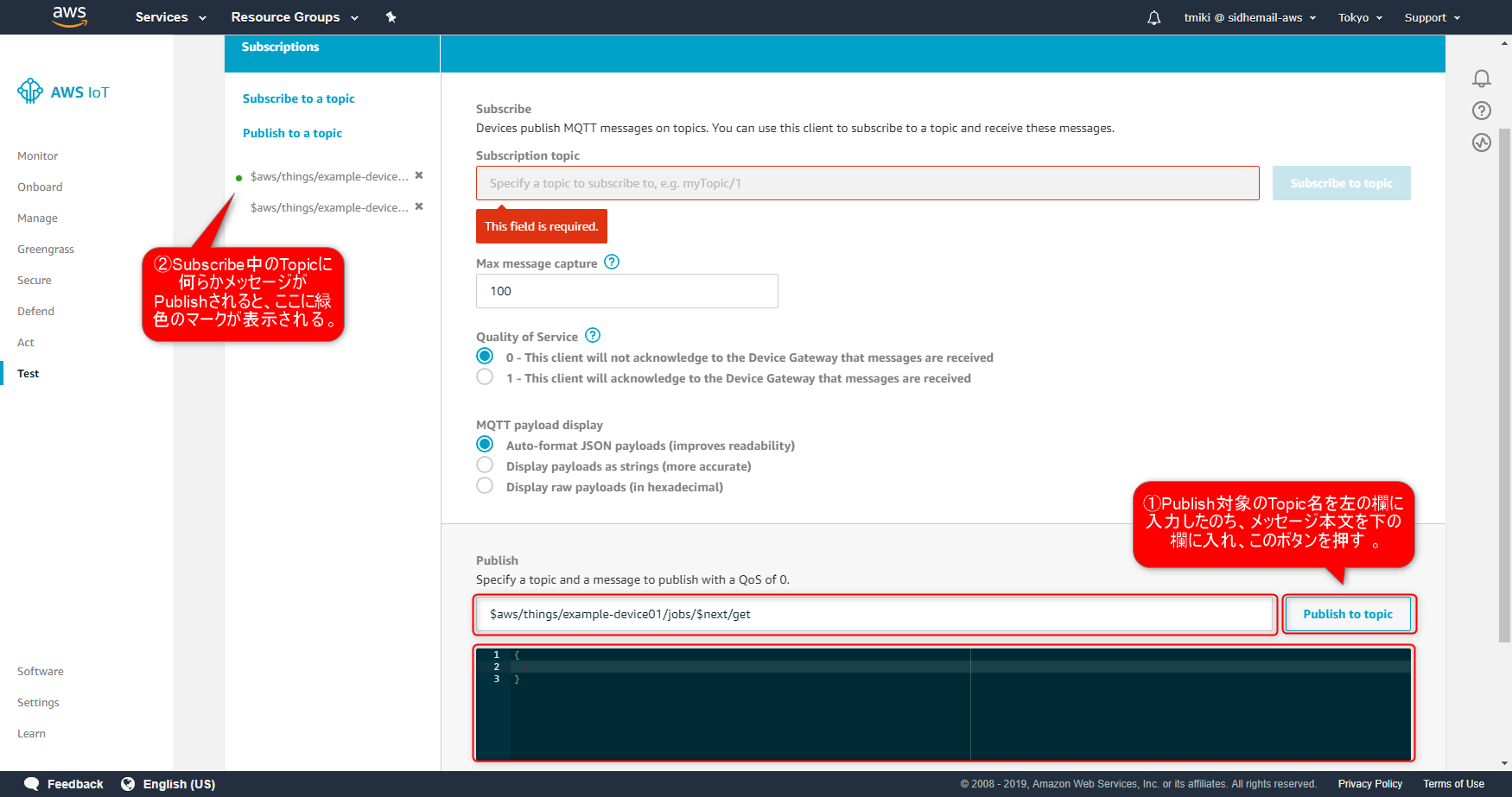Open Defend in the sidebar
The width and height of the screenshot is (1512, 797).
(x=35, y=312)
